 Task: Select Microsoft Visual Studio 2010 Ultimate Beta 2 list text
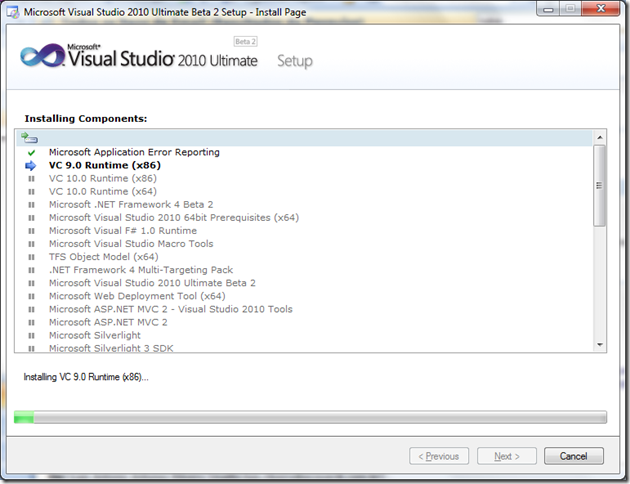[x=152, y=283]
